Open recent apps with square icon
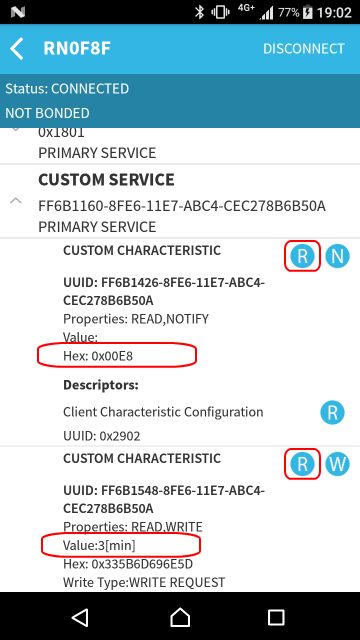 [x=276, y=617]
